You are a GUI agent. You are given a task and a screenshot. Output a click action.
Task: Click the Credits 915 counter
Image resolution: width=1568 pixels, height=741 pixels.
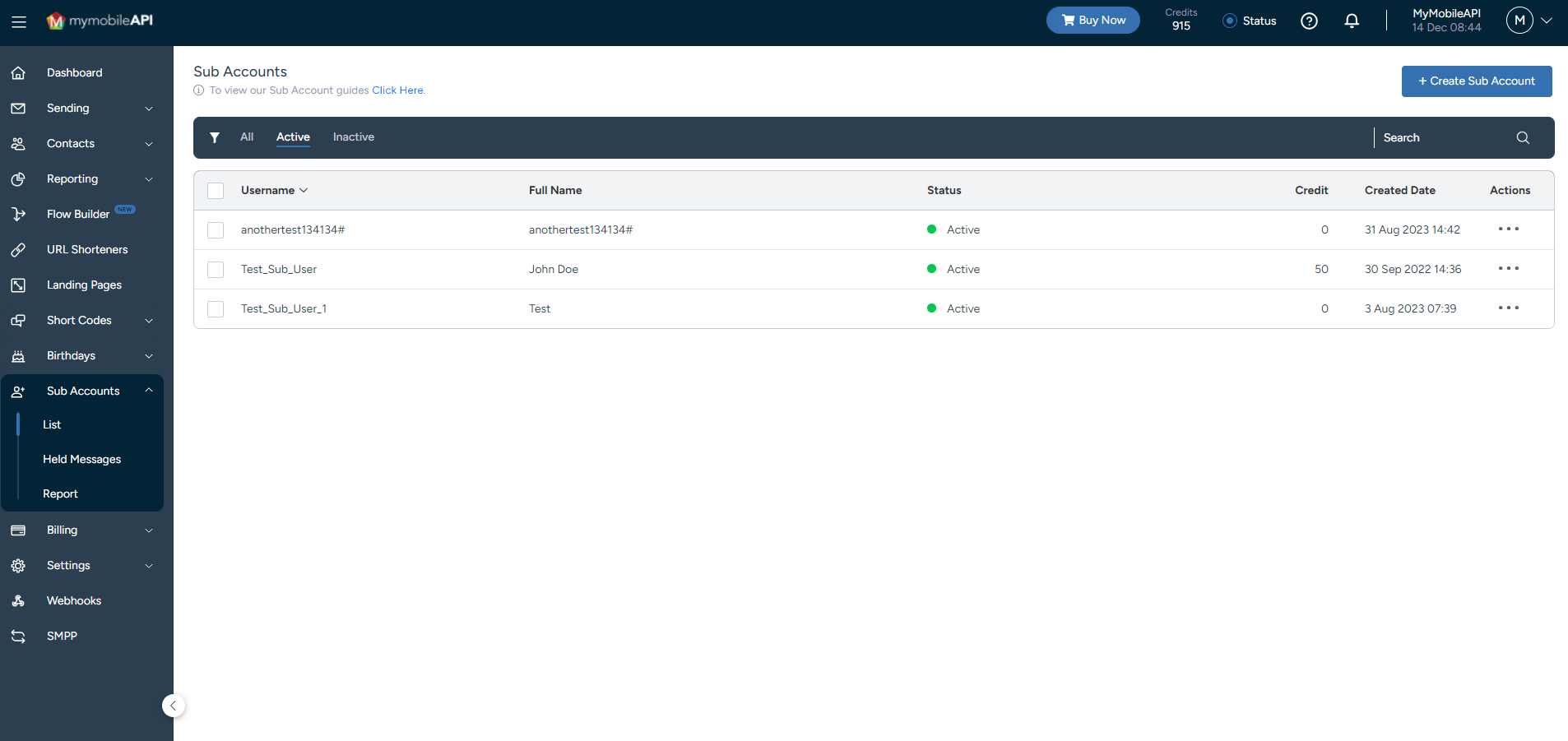click(1181, 20)
